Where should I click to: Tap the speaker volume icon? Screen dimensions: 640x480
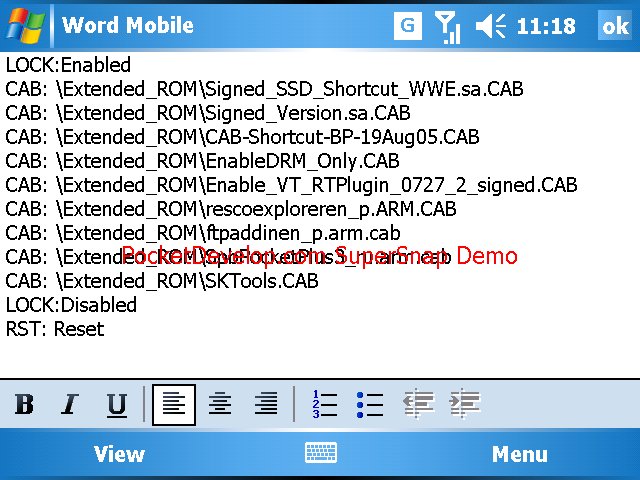click(x=490, y=26)
